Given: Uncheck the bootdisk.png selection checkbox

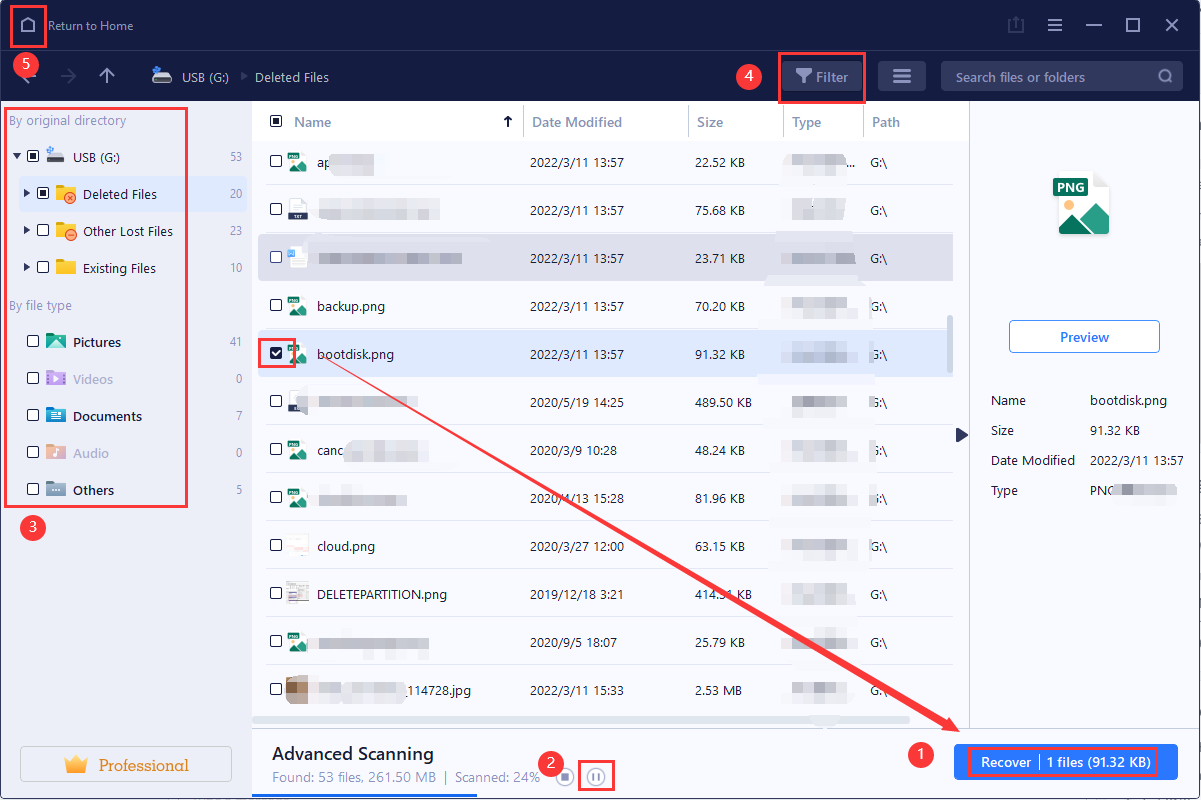Looking at the screenshot, I should (x=277, y=353).
